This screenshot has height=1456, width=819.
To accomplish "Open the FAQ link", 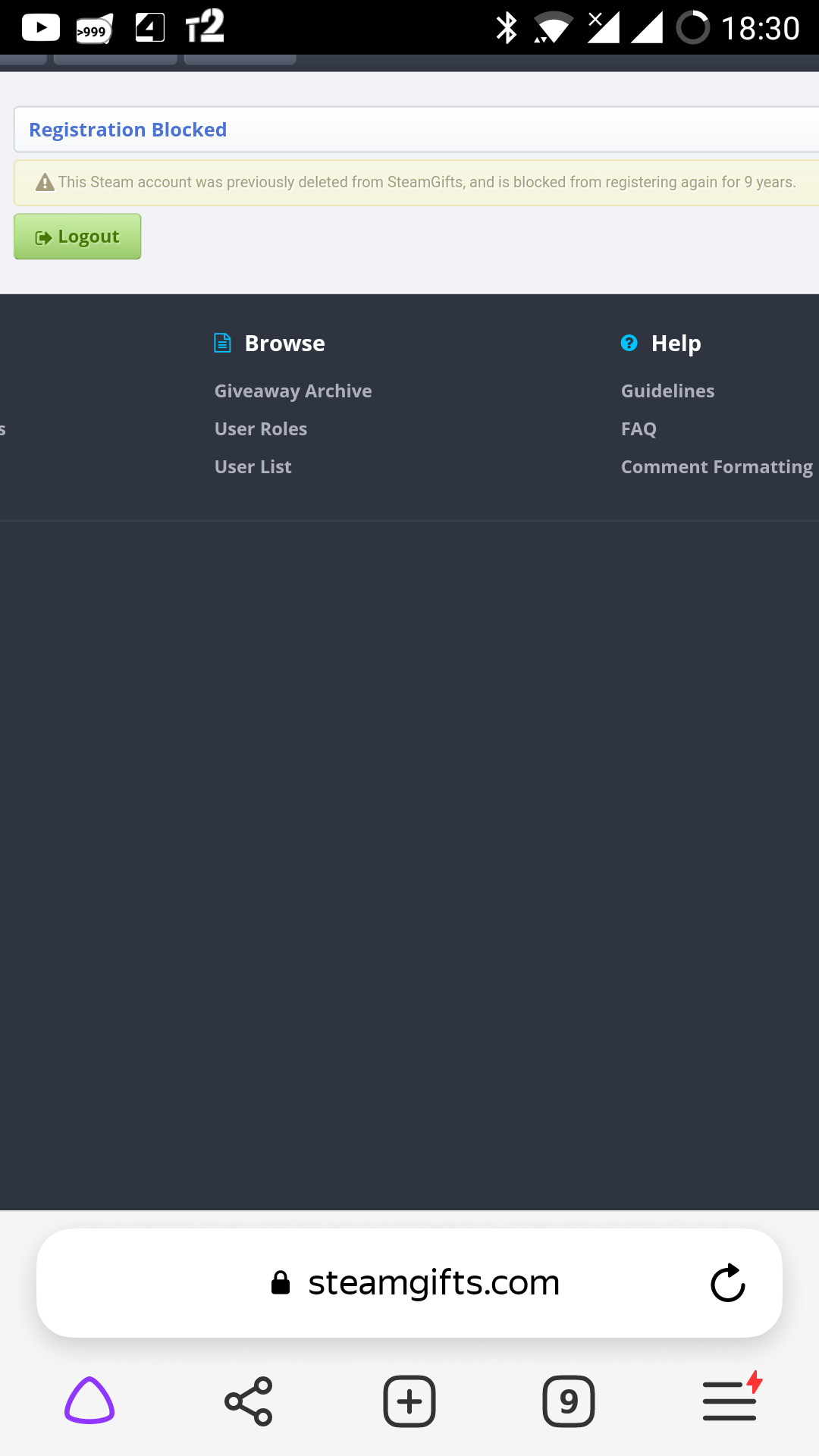I will point(639,429).
